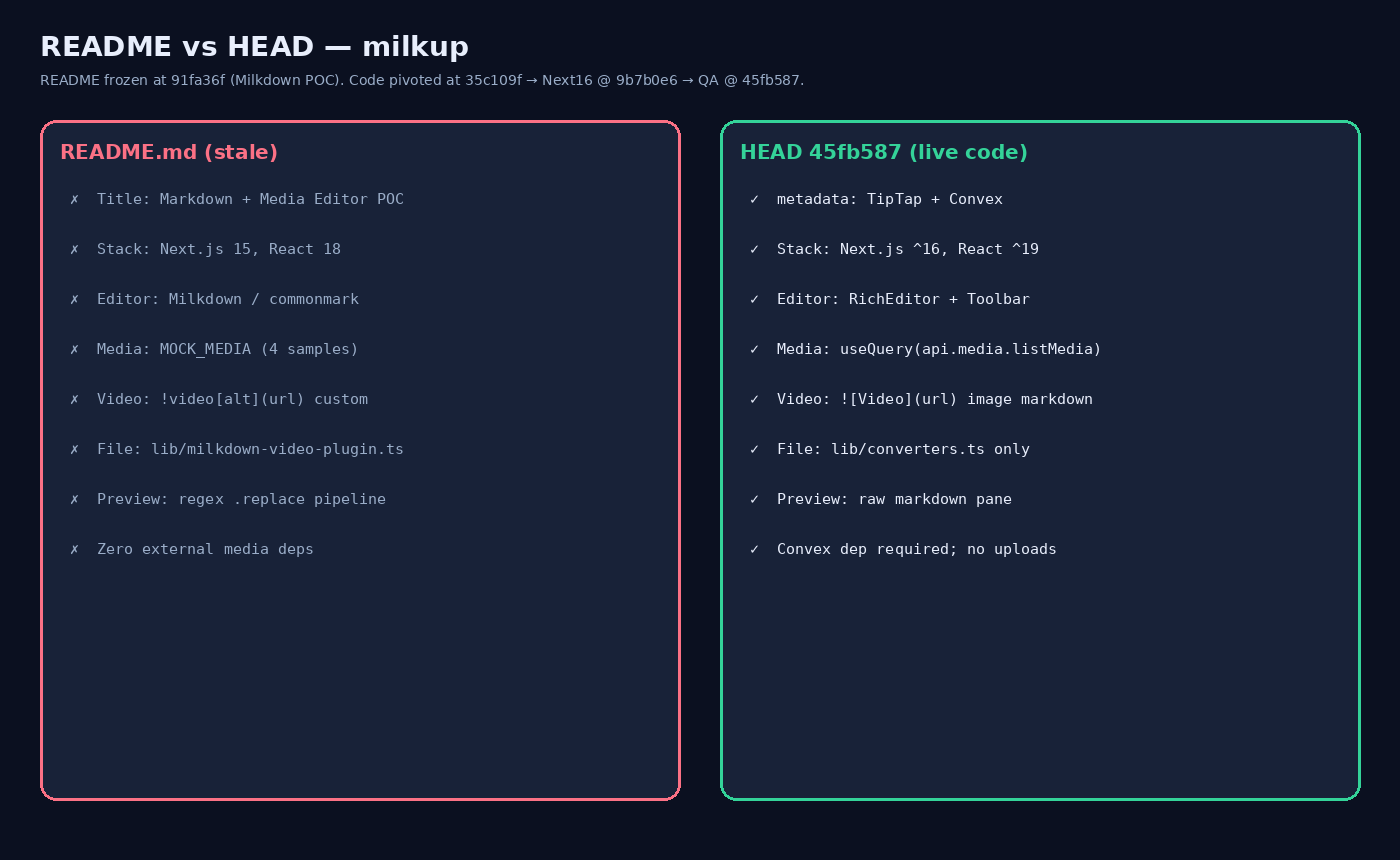Image resolution: width=1400 pixels, height=860 pixels.
Task: Click the check mark beside 'Video: ![Video](url)'
Action: (x=754, y=399)
